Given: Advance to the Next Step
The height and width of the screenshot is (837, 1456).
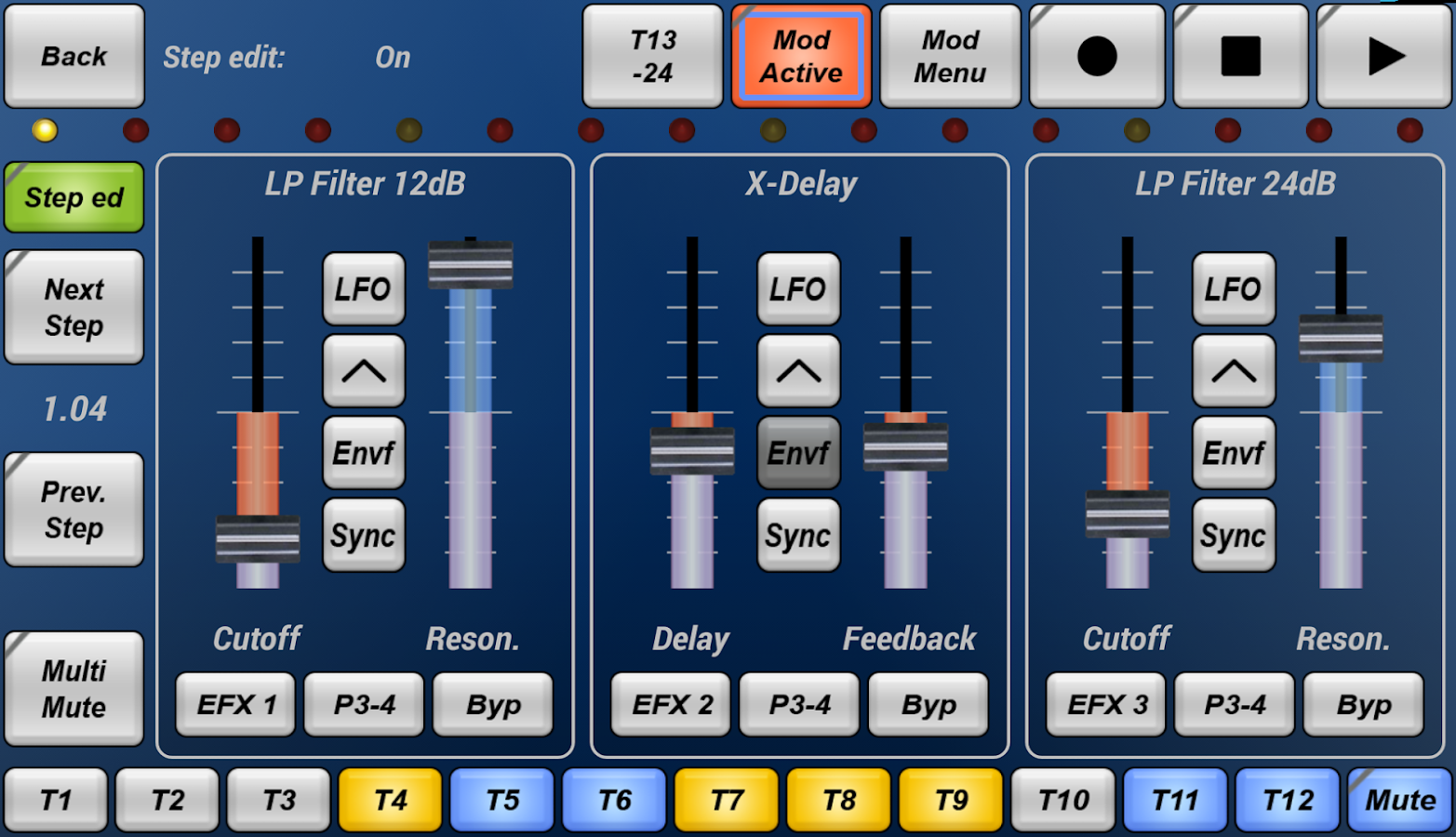Looking at the screenshot, I should tap(73, 307).
